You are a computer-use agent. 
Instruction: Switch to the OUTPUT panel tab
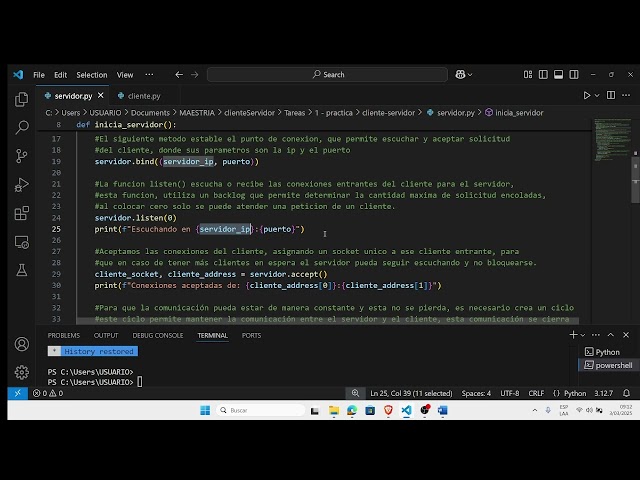106,335
